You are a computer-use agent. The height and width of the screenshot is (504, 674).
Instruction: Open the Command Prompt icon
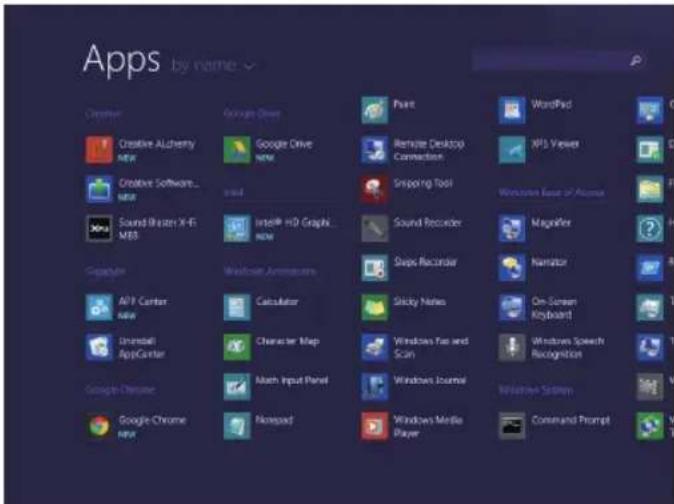(x=512, y=426)
